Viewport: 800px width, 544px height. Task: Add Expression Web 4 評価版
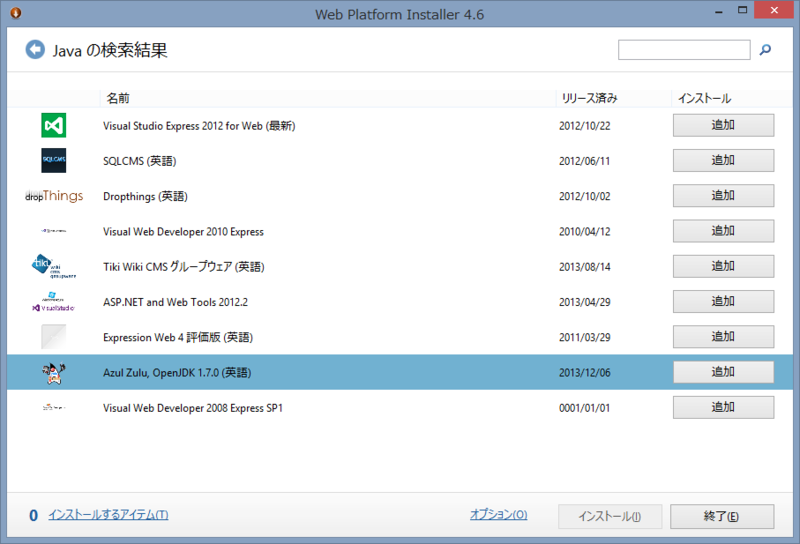723,336
